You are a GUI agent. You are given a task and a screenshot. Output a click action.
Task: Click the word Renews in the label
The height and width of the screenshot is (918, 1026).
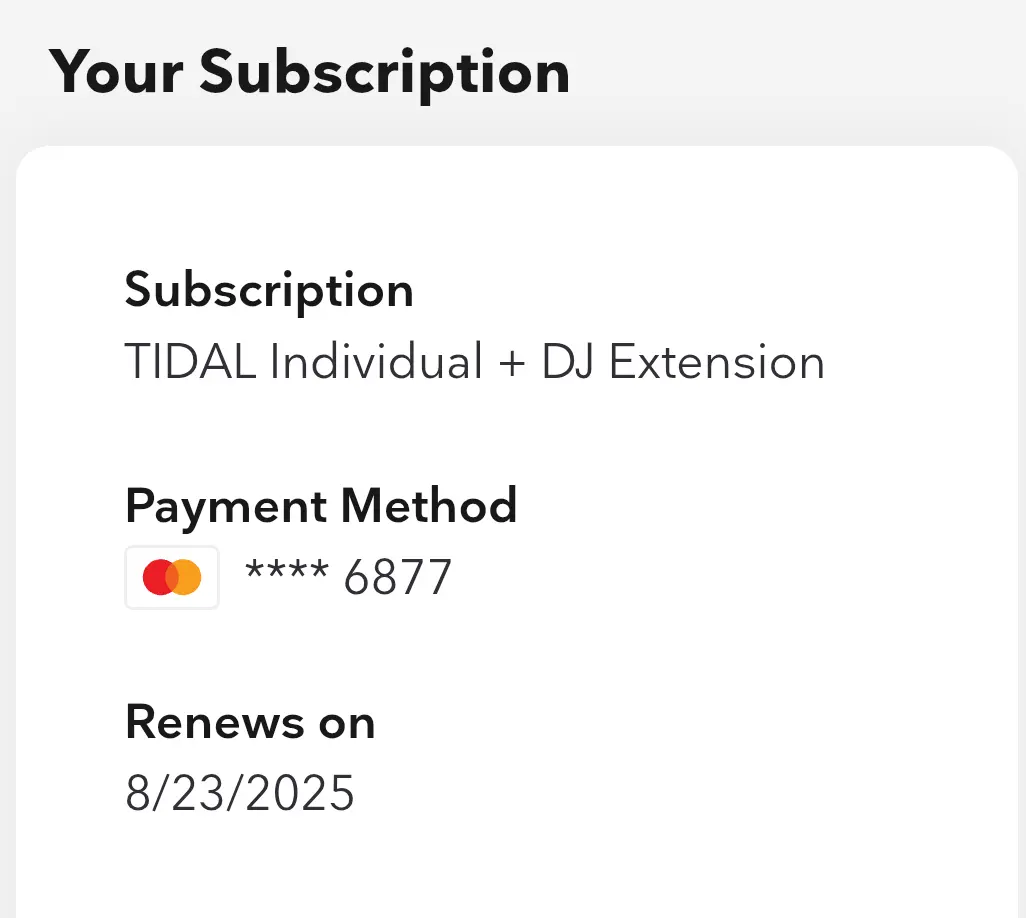215,722
